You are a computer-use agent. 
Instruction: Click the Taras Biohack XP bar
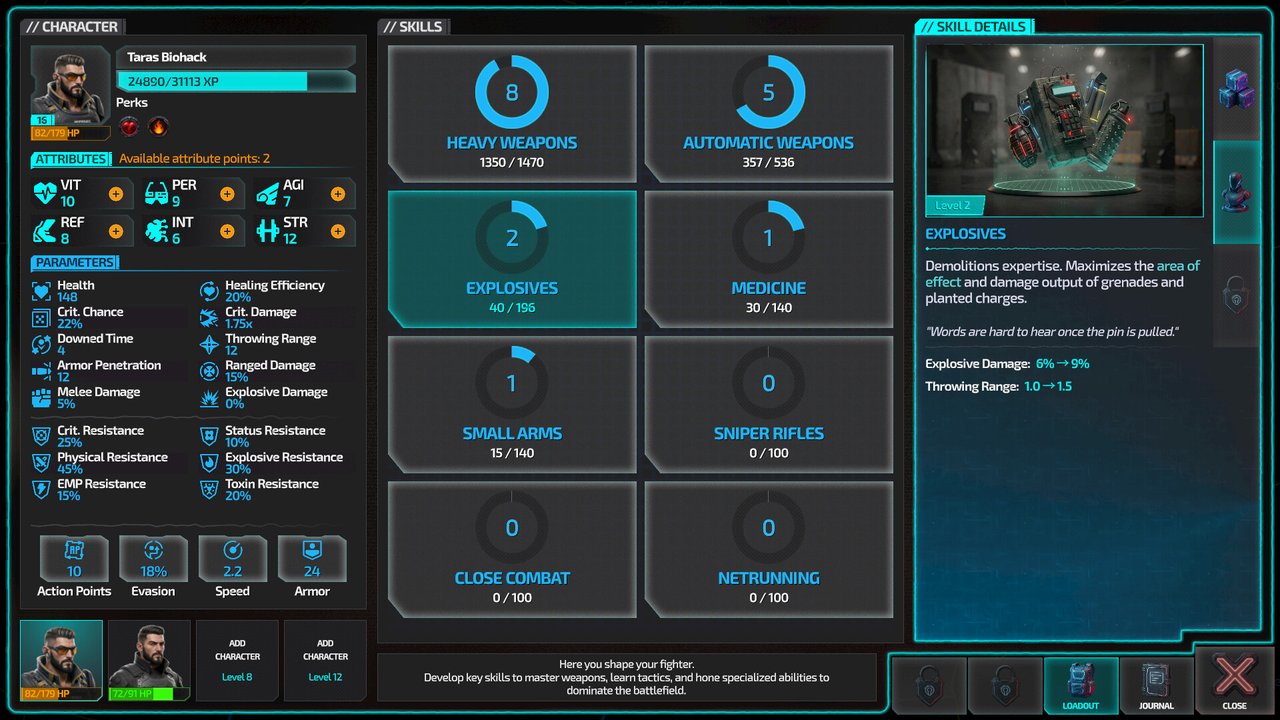[x=236, y=81]
